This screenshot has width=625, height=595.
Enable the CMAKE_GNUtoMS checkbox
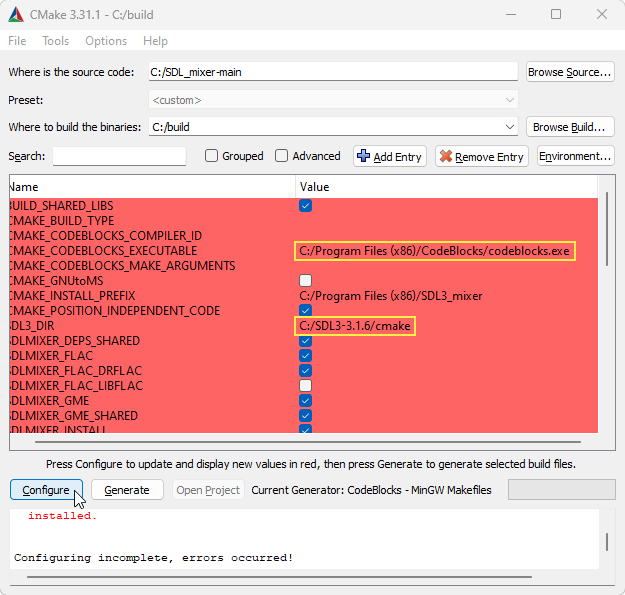[305, 281]
